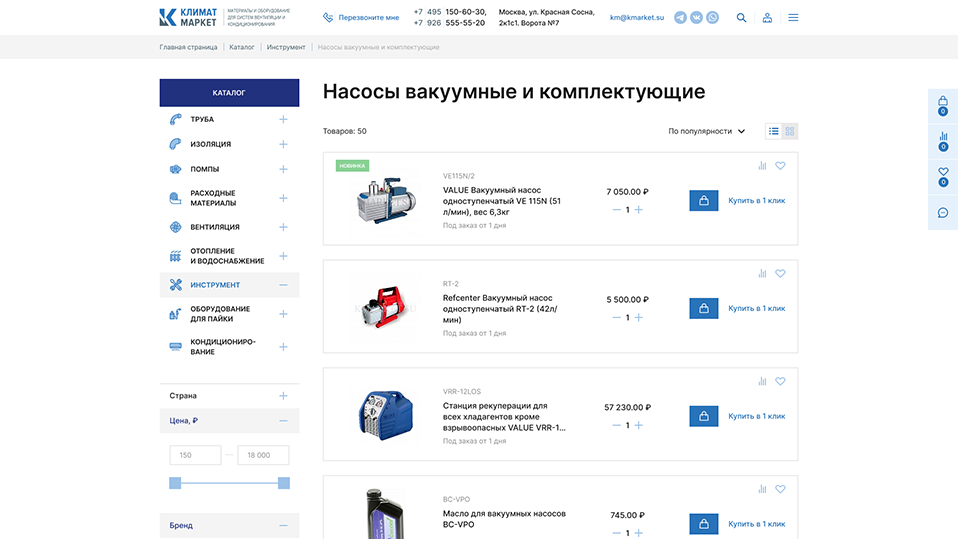The height and width of the screenshot is (539, 958).
Task: Open the user account icon
Action: pyautogui.click(x=767, y=17)
